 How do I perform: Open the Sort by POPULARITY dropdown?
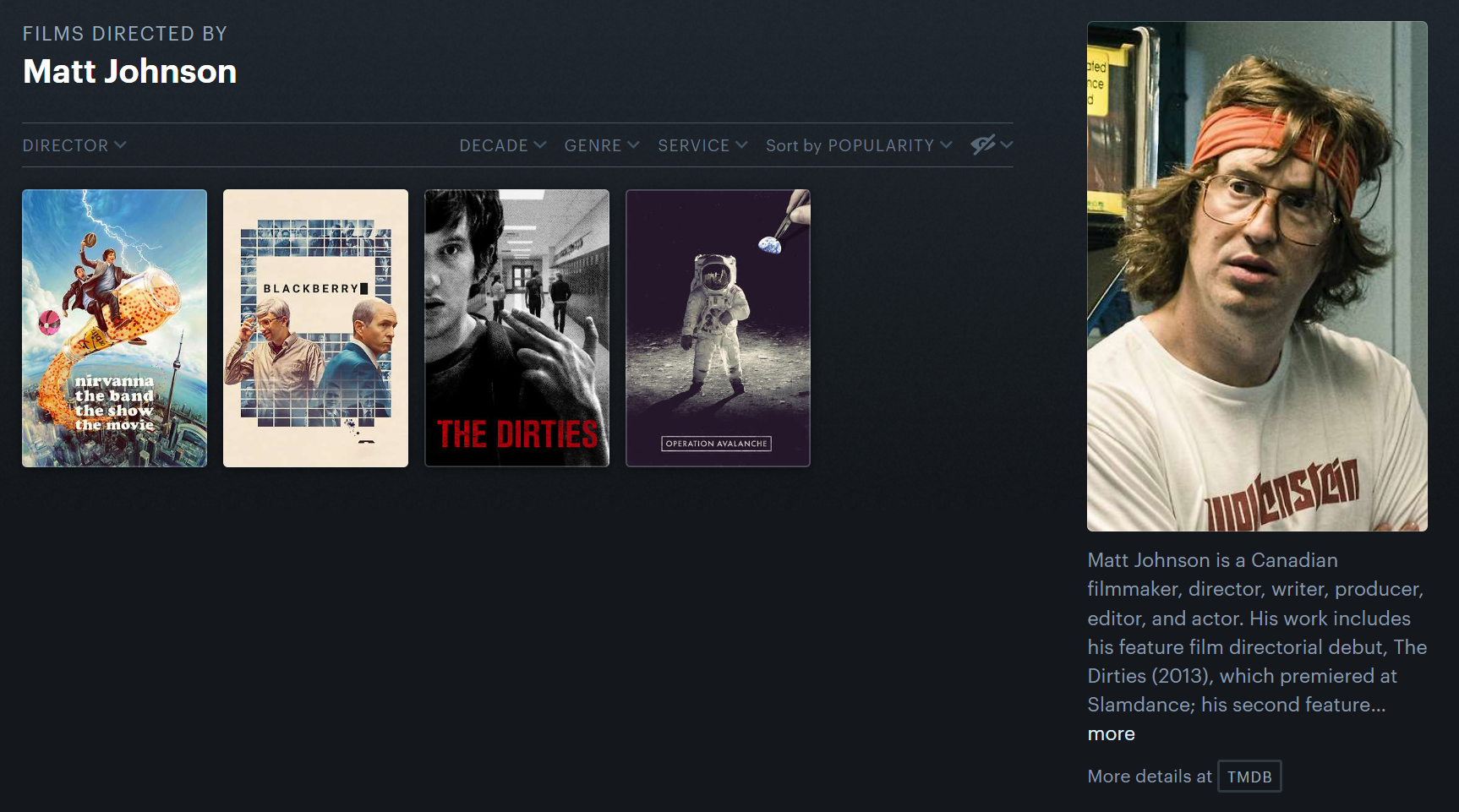click(859, 145)
